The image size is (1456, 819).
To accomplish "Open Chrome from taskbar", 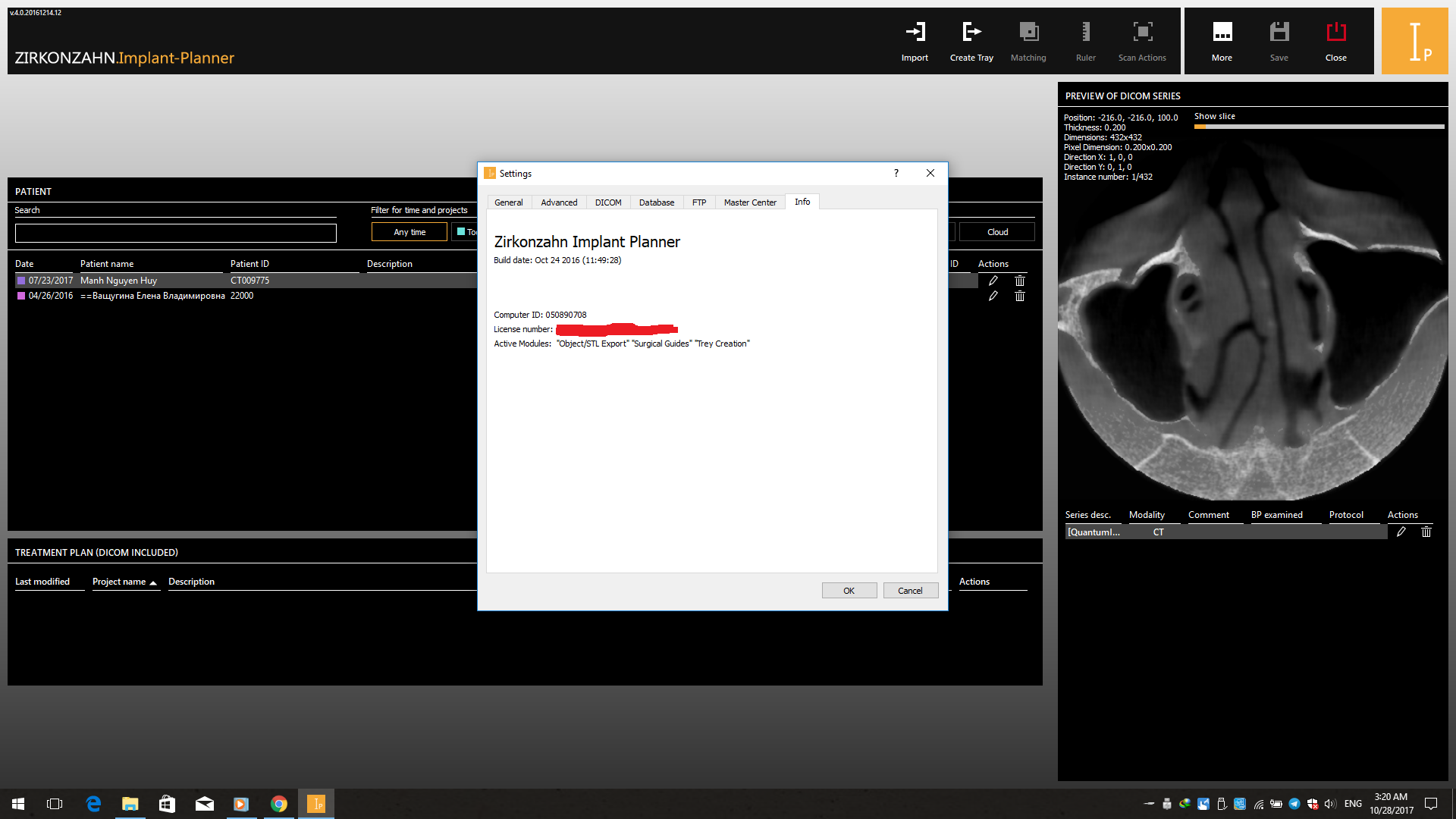I will [279, 804].
